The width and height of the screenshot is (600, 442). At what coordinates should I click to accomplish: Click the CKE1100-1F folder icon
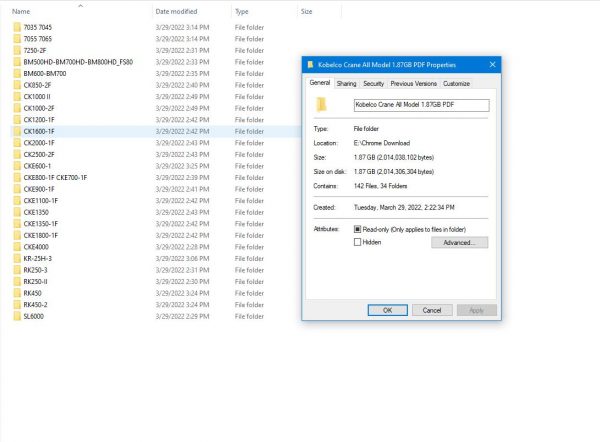click(x=17, y=201)
